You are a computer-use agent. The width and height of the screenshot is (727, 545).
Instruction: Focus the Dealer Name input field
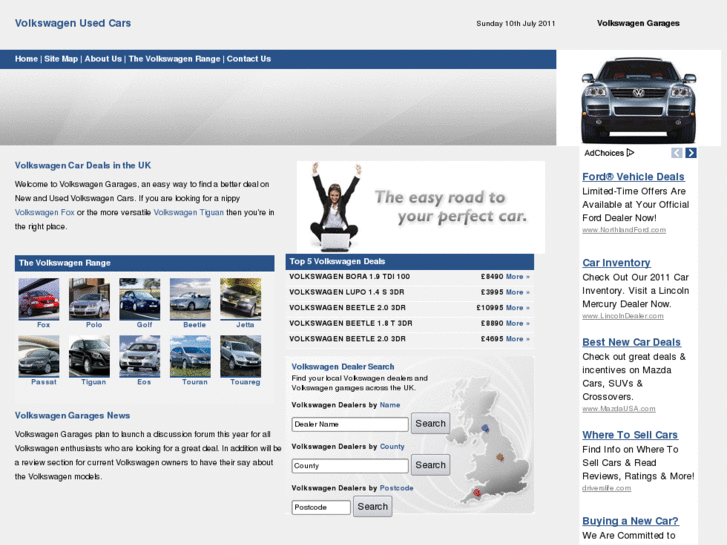[x=350, y=424]
